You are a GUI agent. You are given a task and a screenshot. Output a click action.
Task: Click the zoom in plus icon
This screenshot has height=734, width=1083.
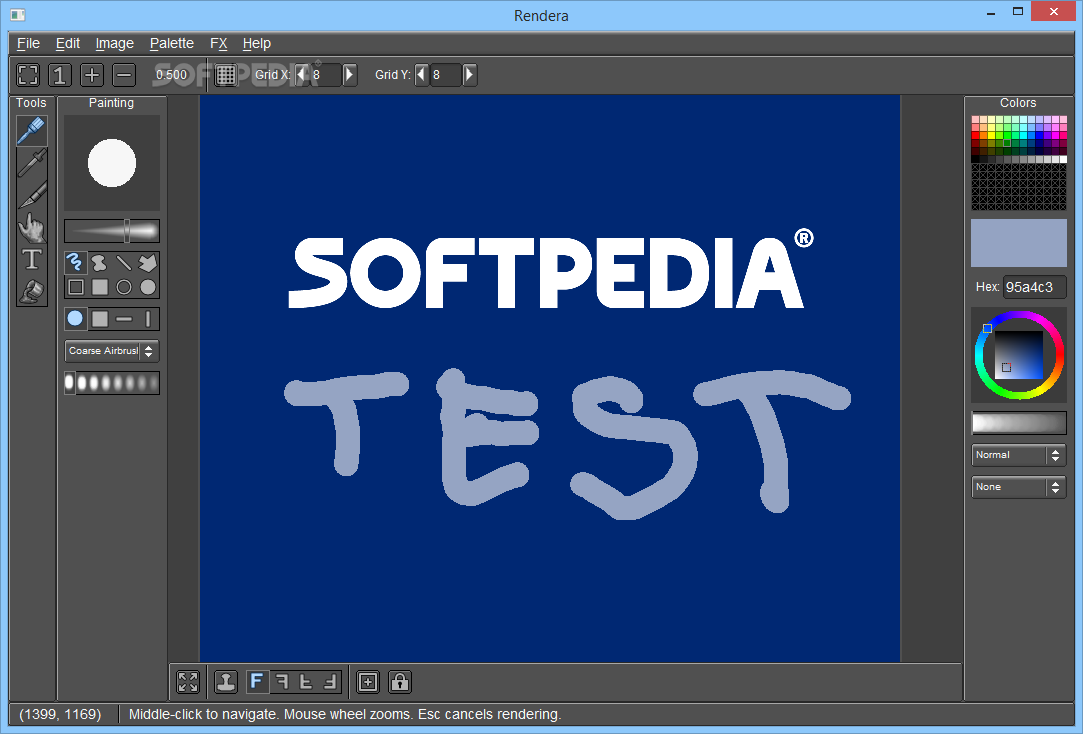(92, 75)
